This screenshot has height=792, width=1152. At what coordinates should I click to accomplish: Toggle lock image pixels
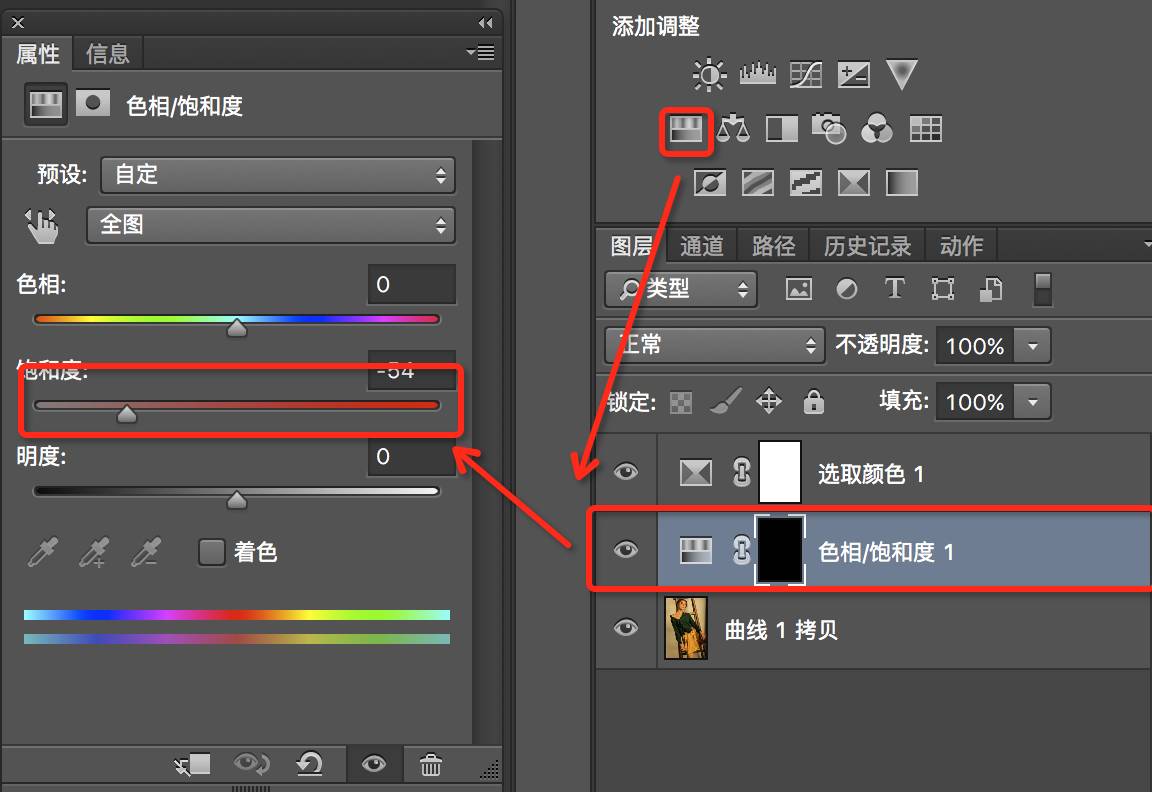coord(725,401)
